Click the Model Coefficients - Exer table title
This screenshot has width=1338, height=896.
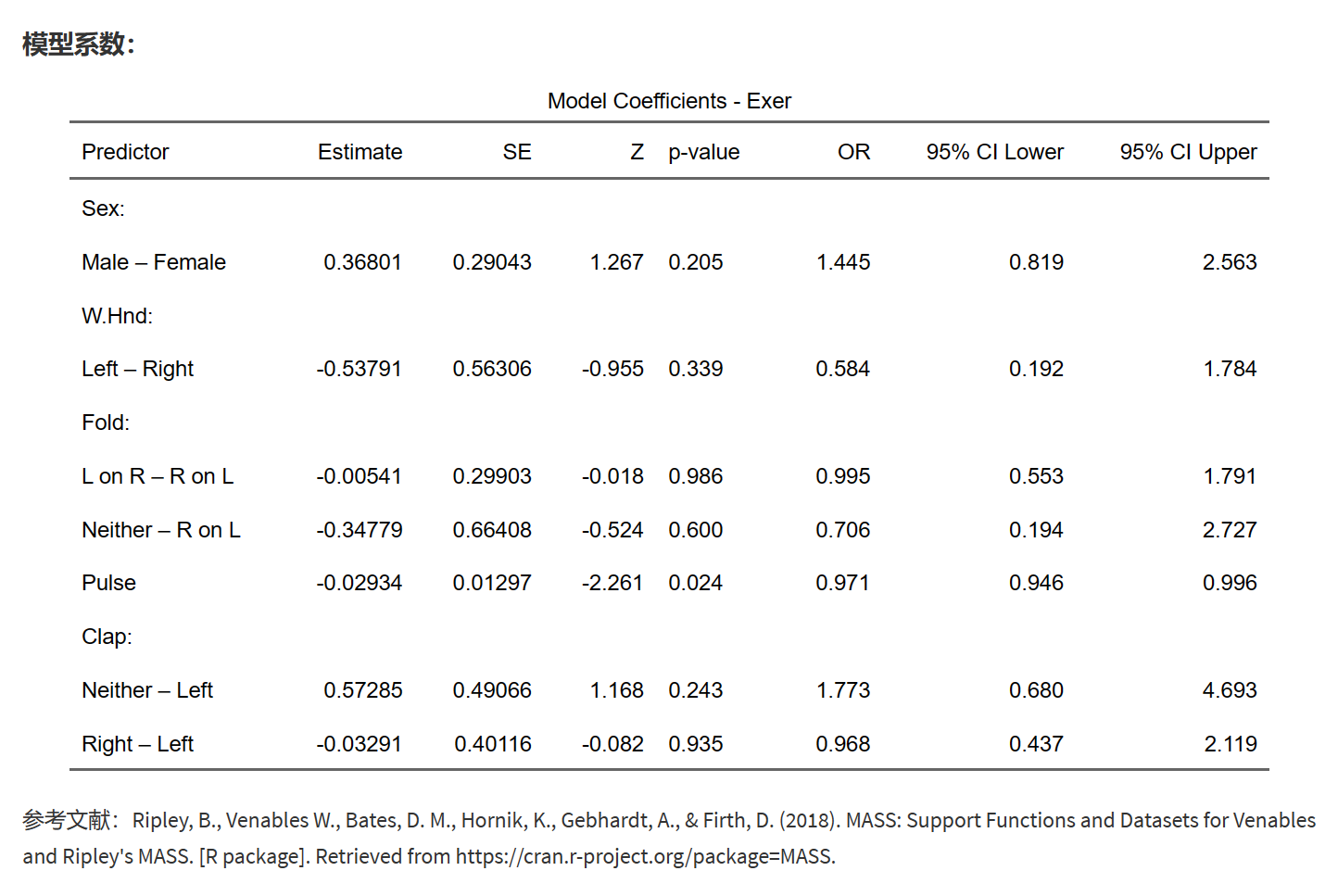pyautogui.click(x=669, y=101)
